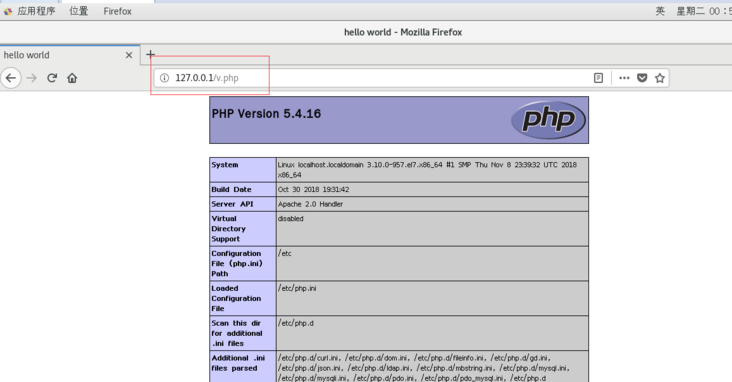This screenshot has width=732, height=382.
Task: Save page to Pocket icon
Action: tap(642, 78)
